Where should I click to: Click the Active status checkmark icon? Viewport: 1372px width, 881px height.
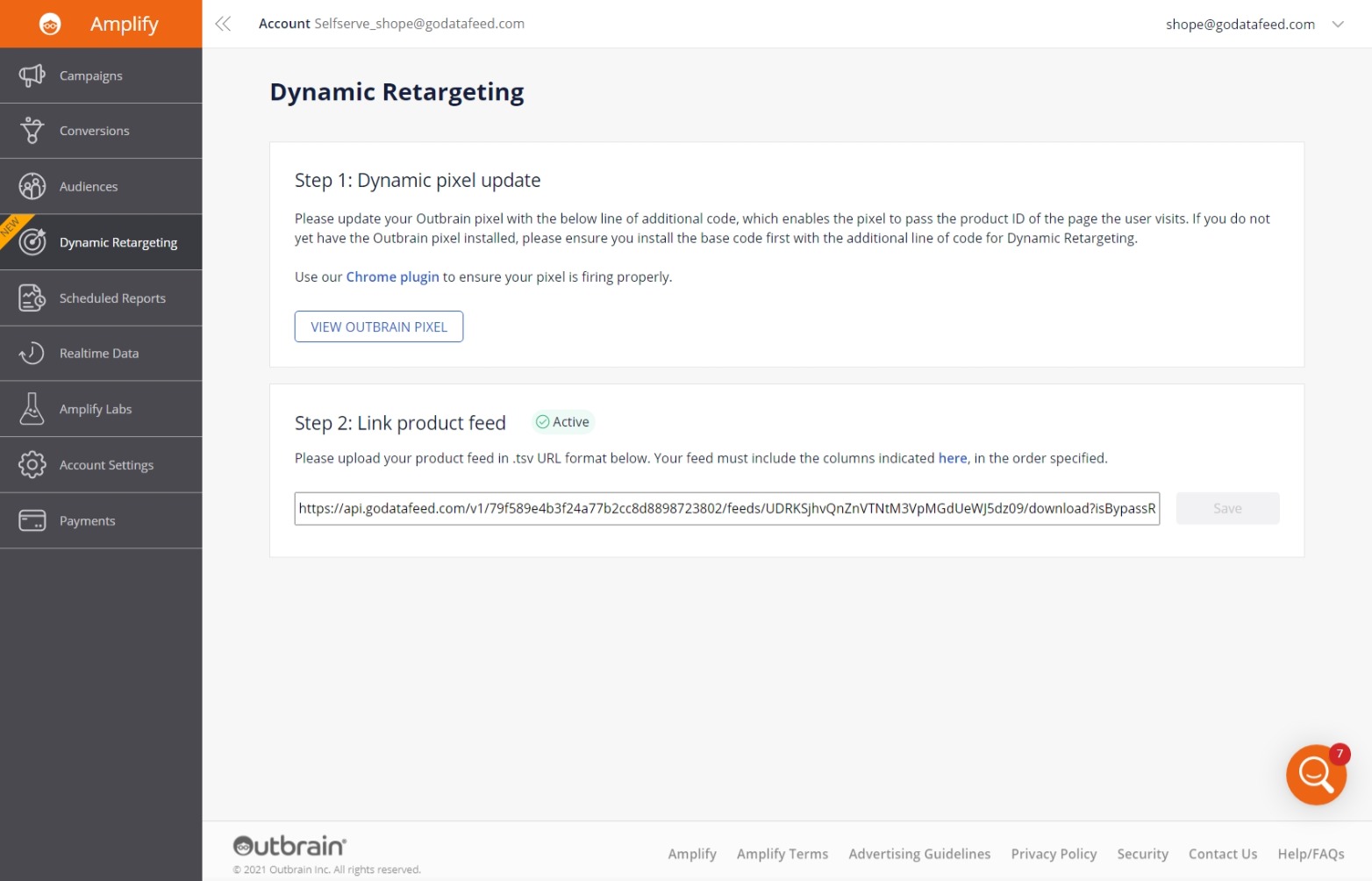pos(542,422)
